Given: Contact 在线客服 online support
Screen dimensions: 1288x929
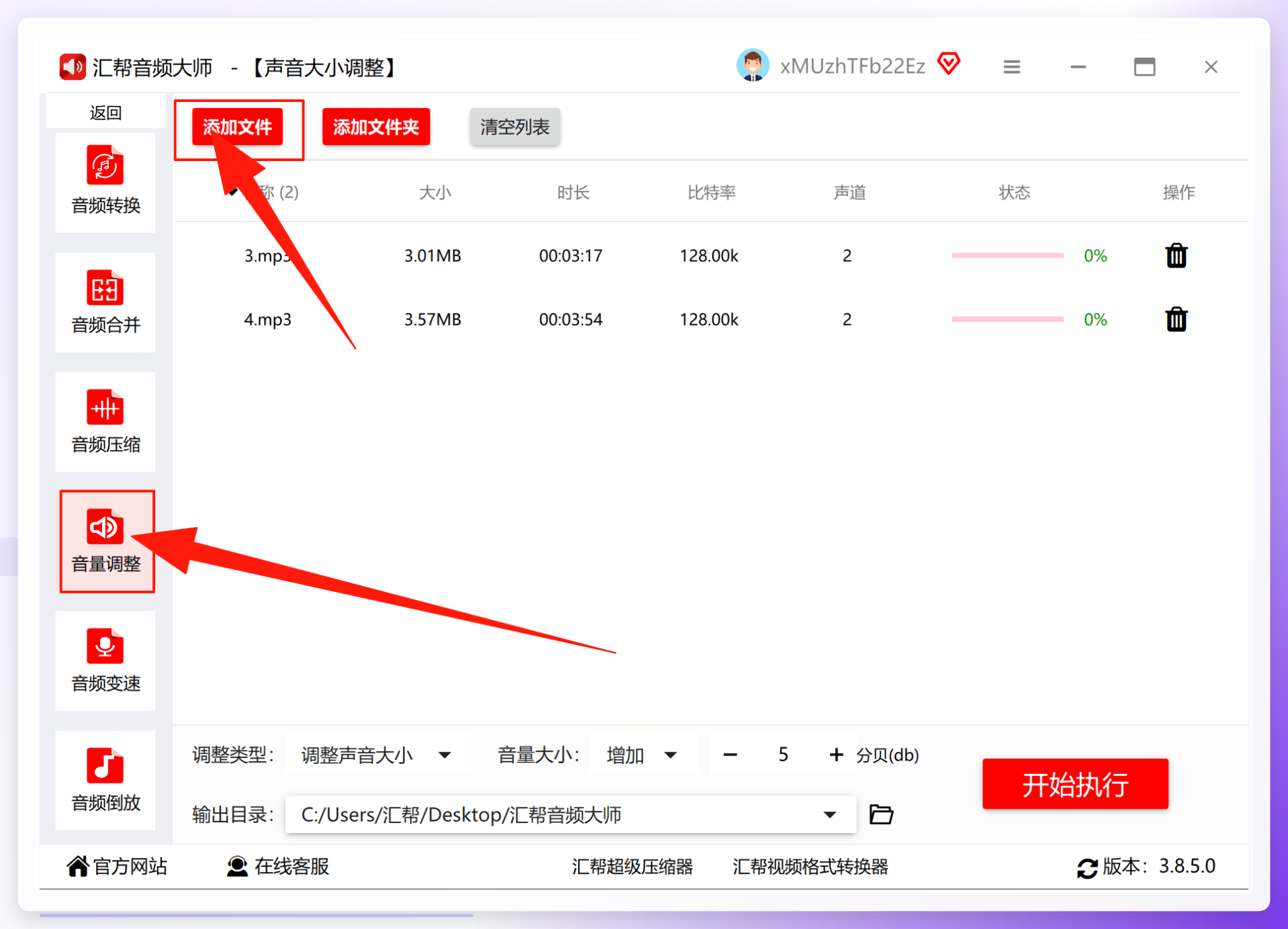Looking at the screenshot, I should [278, 867].
